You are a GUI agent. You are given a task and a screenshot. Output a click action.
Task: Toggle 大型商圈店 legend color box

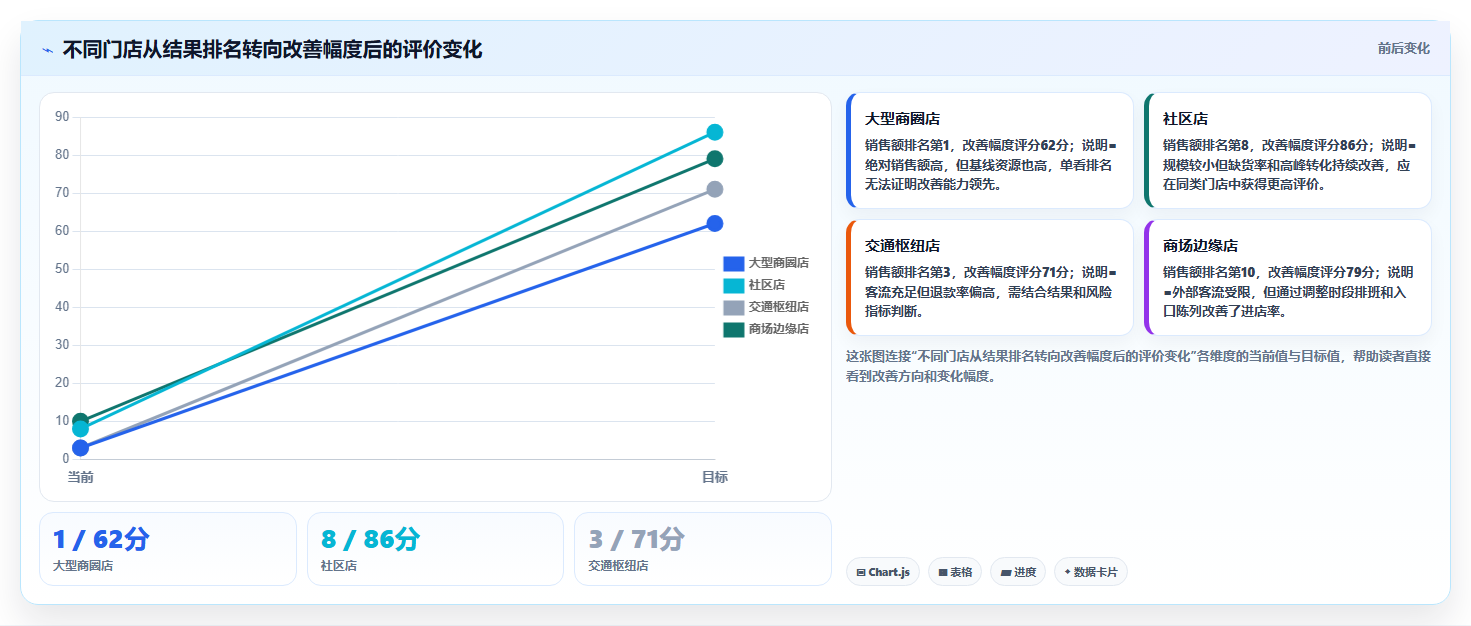(733, 263)
